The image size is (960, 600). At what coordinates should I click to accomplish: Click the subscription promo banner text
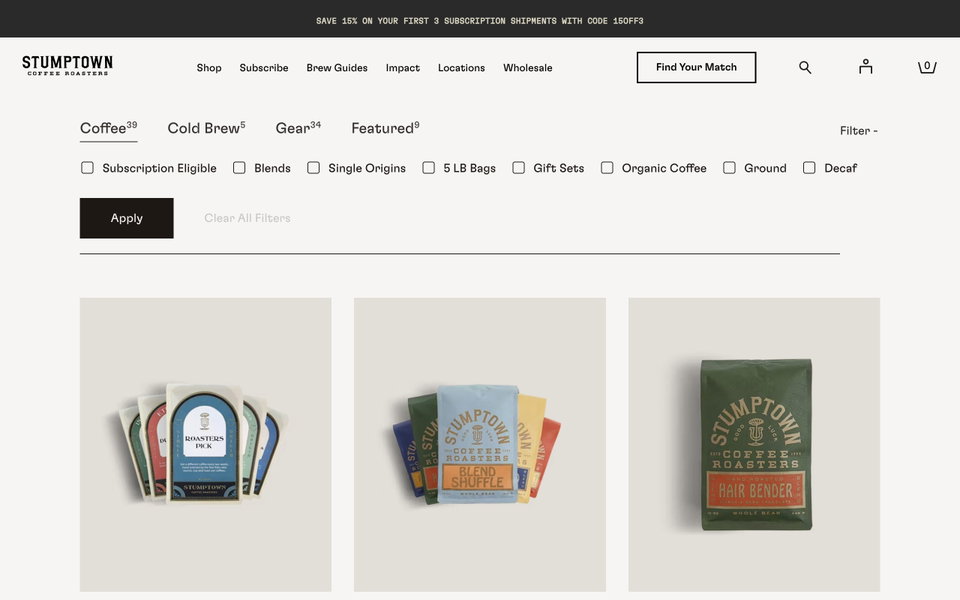[x=479, y=21]
